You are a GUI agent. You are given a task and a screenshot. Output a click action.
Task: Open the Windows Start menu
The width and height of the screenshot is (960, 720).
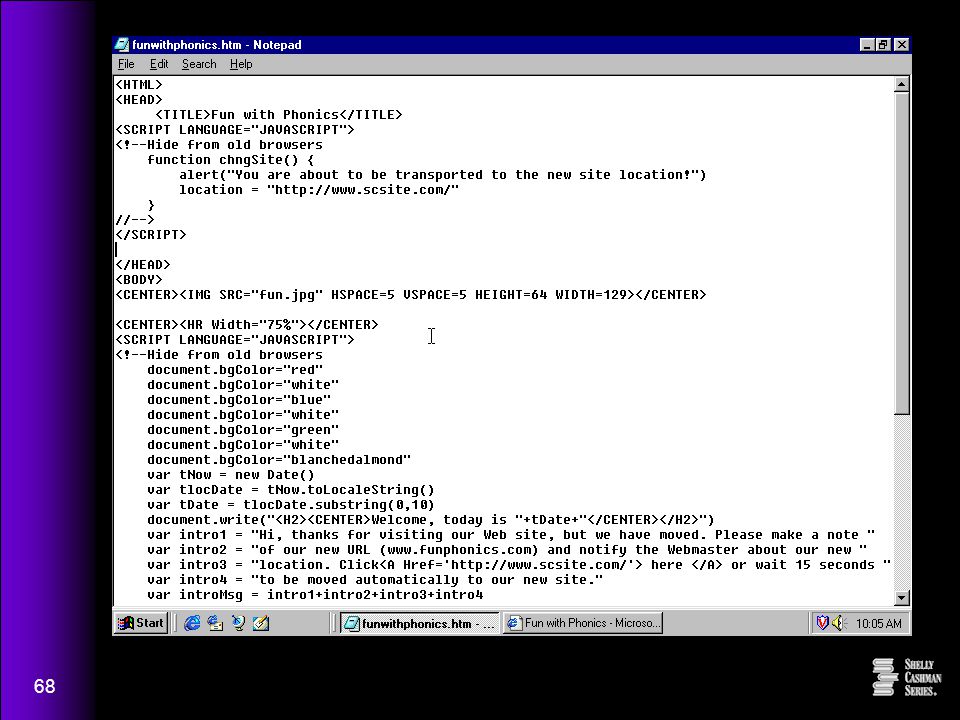point(141,623)
